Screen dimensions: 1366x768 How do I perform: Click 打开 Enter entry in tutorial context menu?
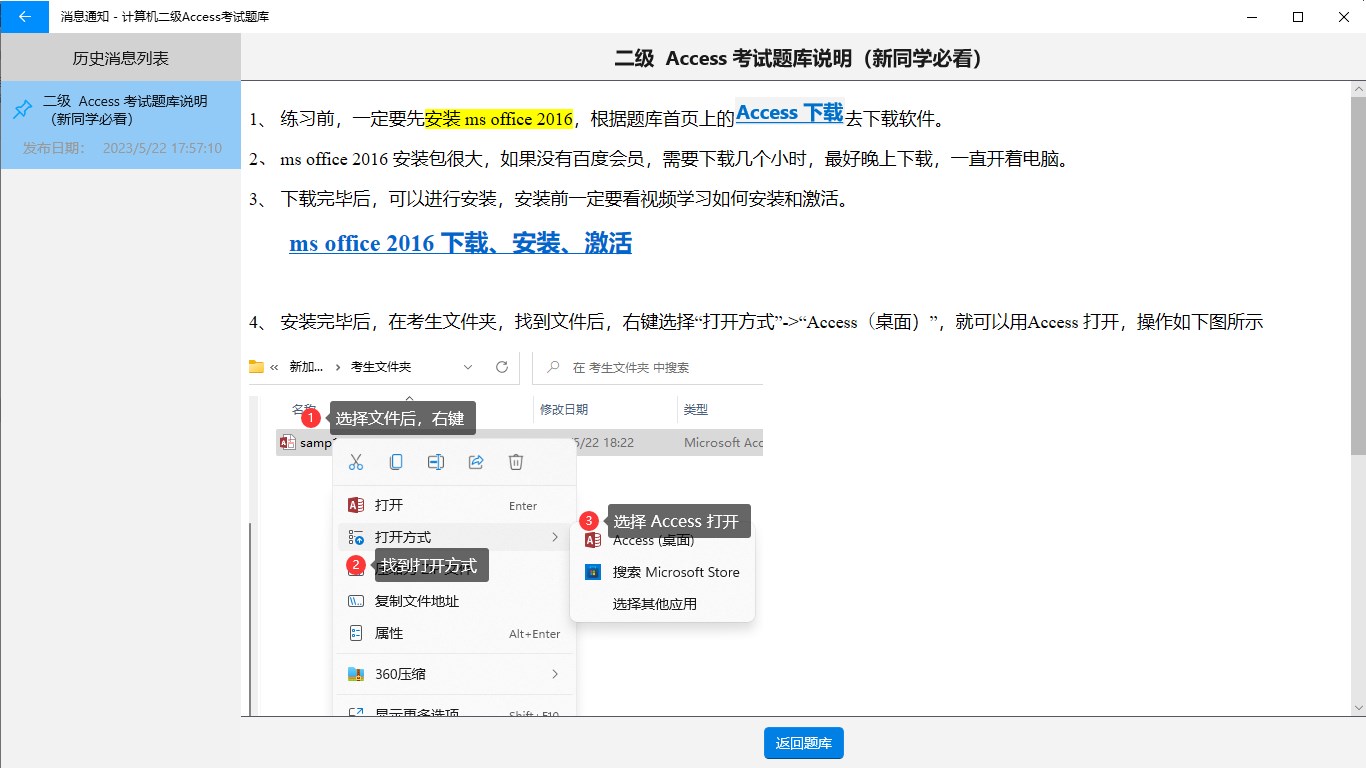pos(455,505)
